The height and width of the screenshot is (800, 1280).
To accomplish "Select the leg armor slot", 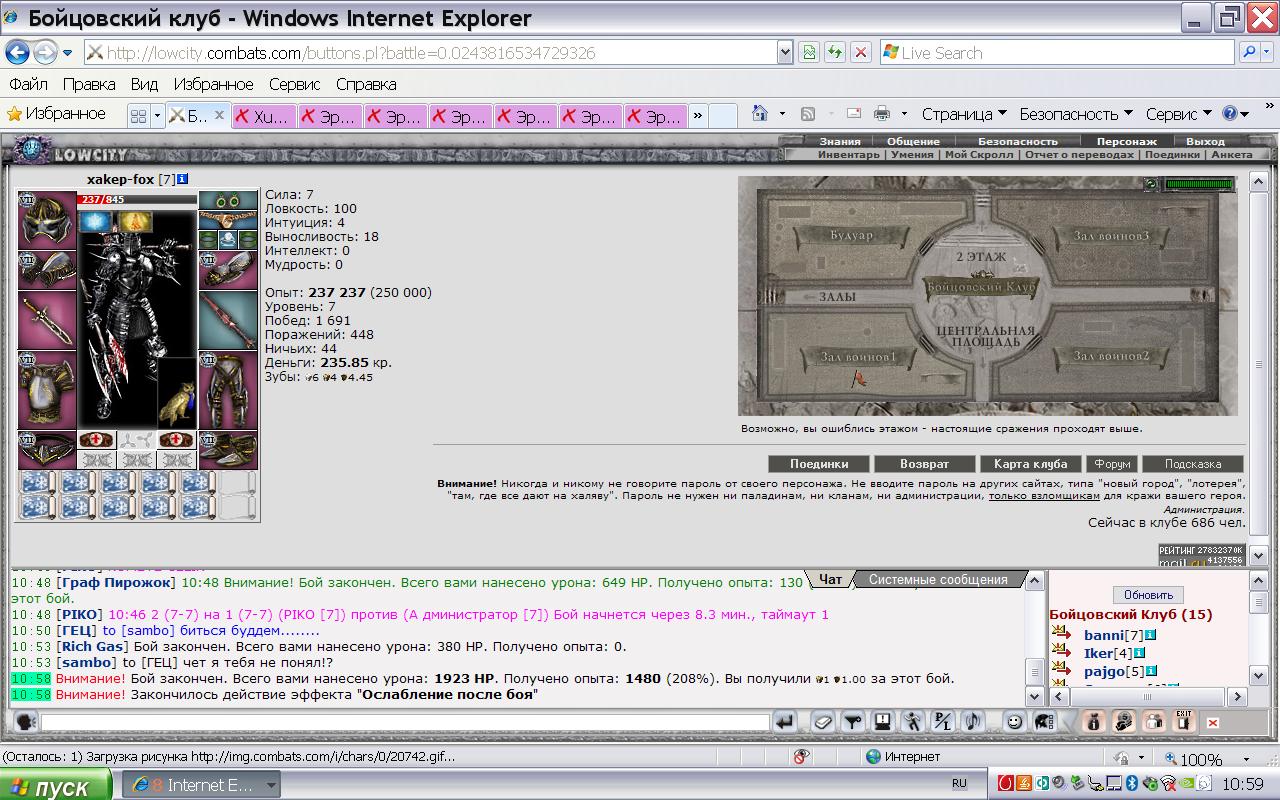I will (x=228, y=390).
